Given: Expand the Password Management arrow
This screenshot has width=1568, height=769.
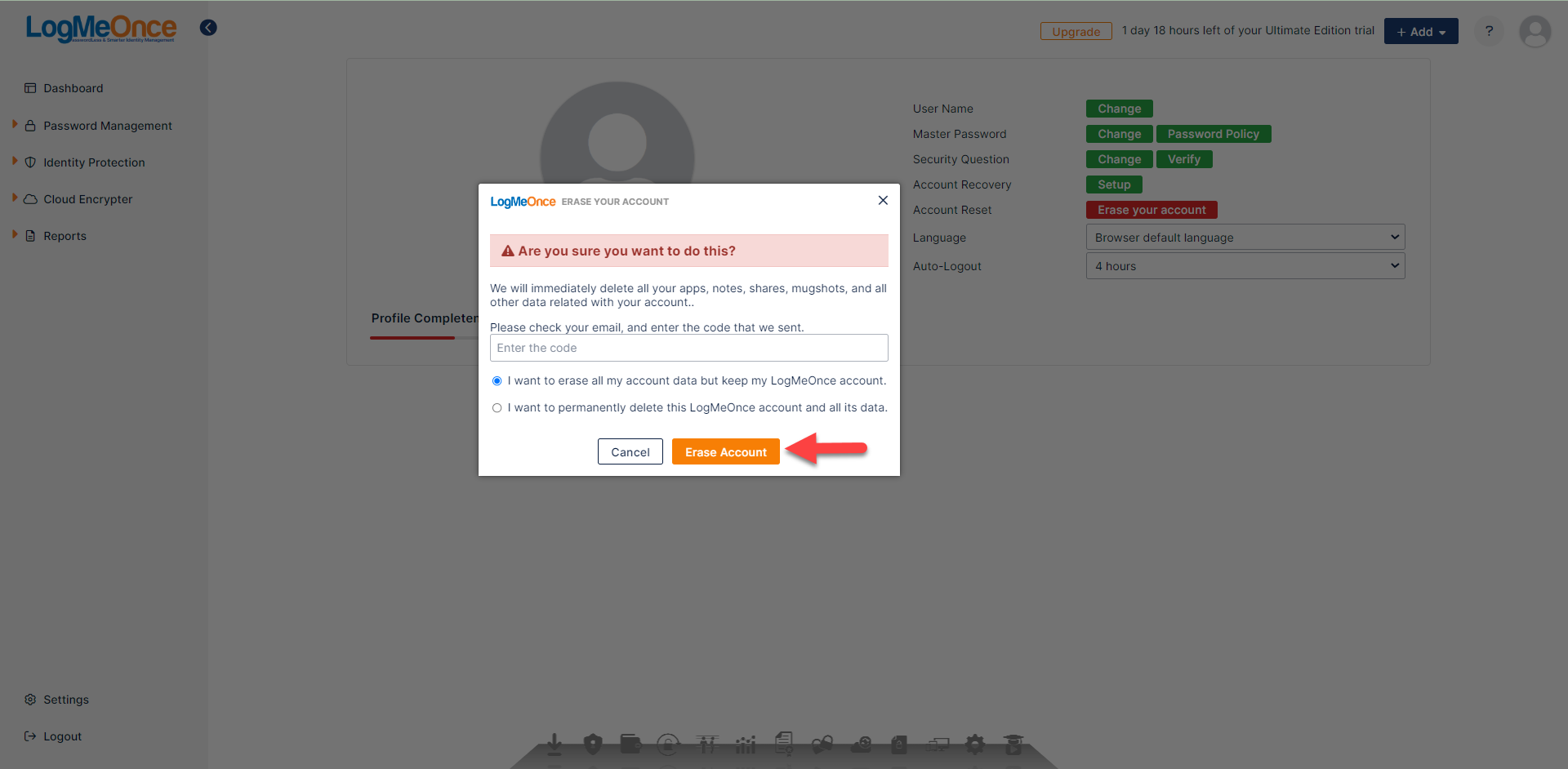Looking at the screenshot, I should (15, 124).
